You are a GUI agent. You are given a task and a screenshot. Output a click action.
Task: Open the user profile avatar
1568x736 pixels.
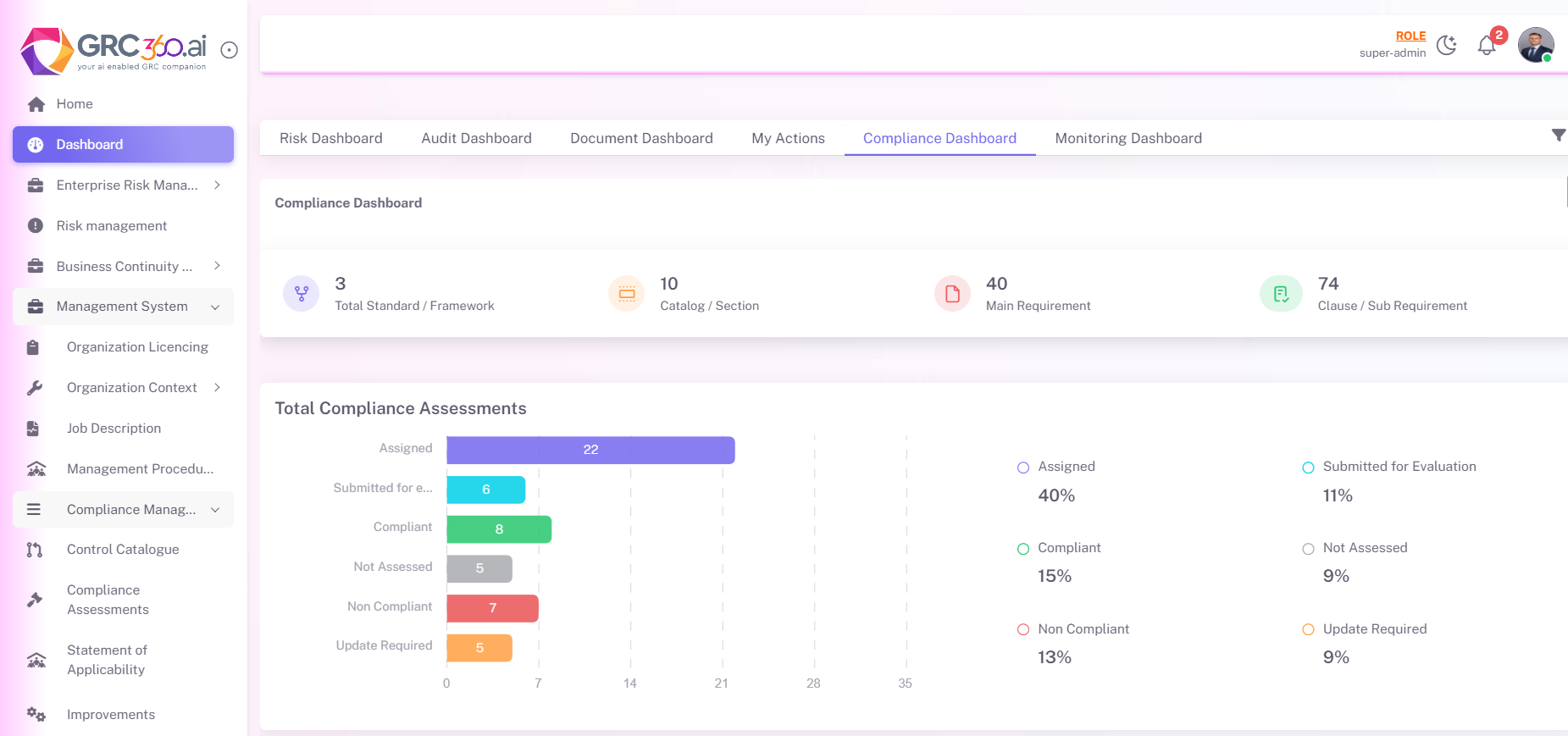[1535, 45]
